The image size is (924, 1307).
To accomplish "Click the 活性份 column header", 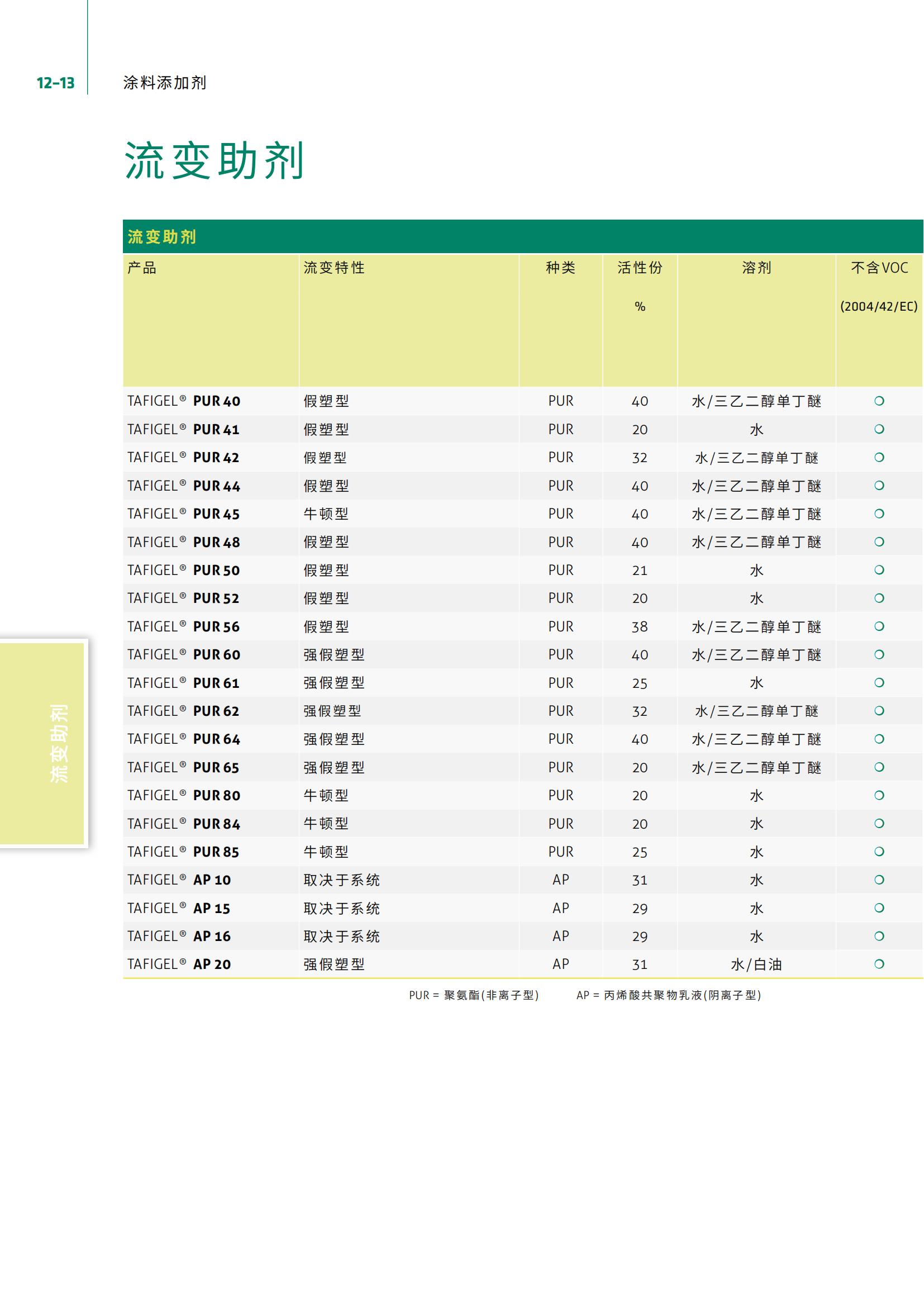I will click(640, 268).
